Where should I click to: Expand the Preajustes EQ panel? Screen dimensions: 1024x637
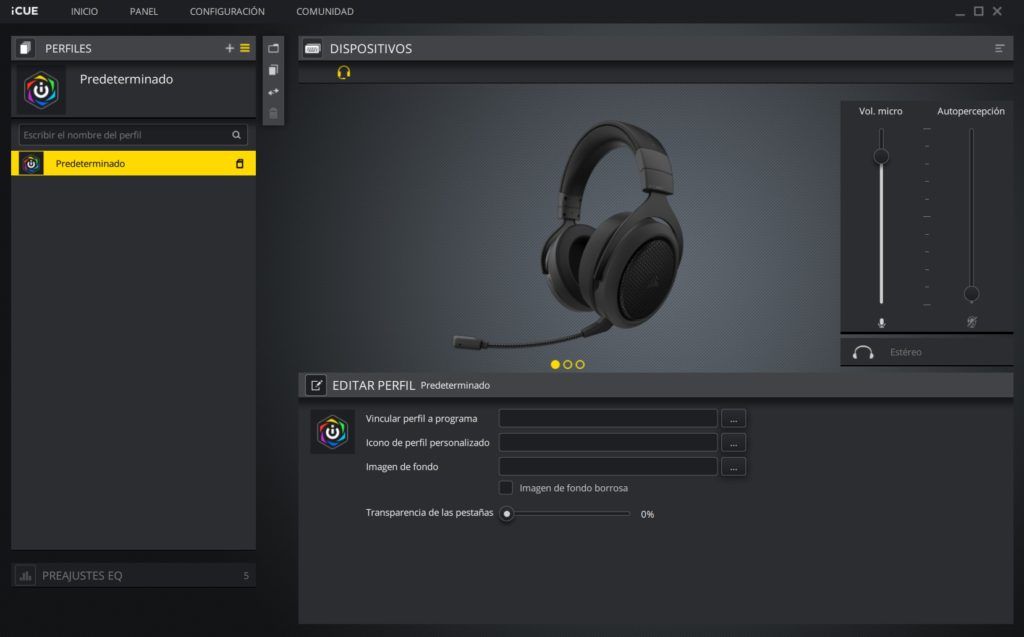pyautogui.click(x=133, y=576)
